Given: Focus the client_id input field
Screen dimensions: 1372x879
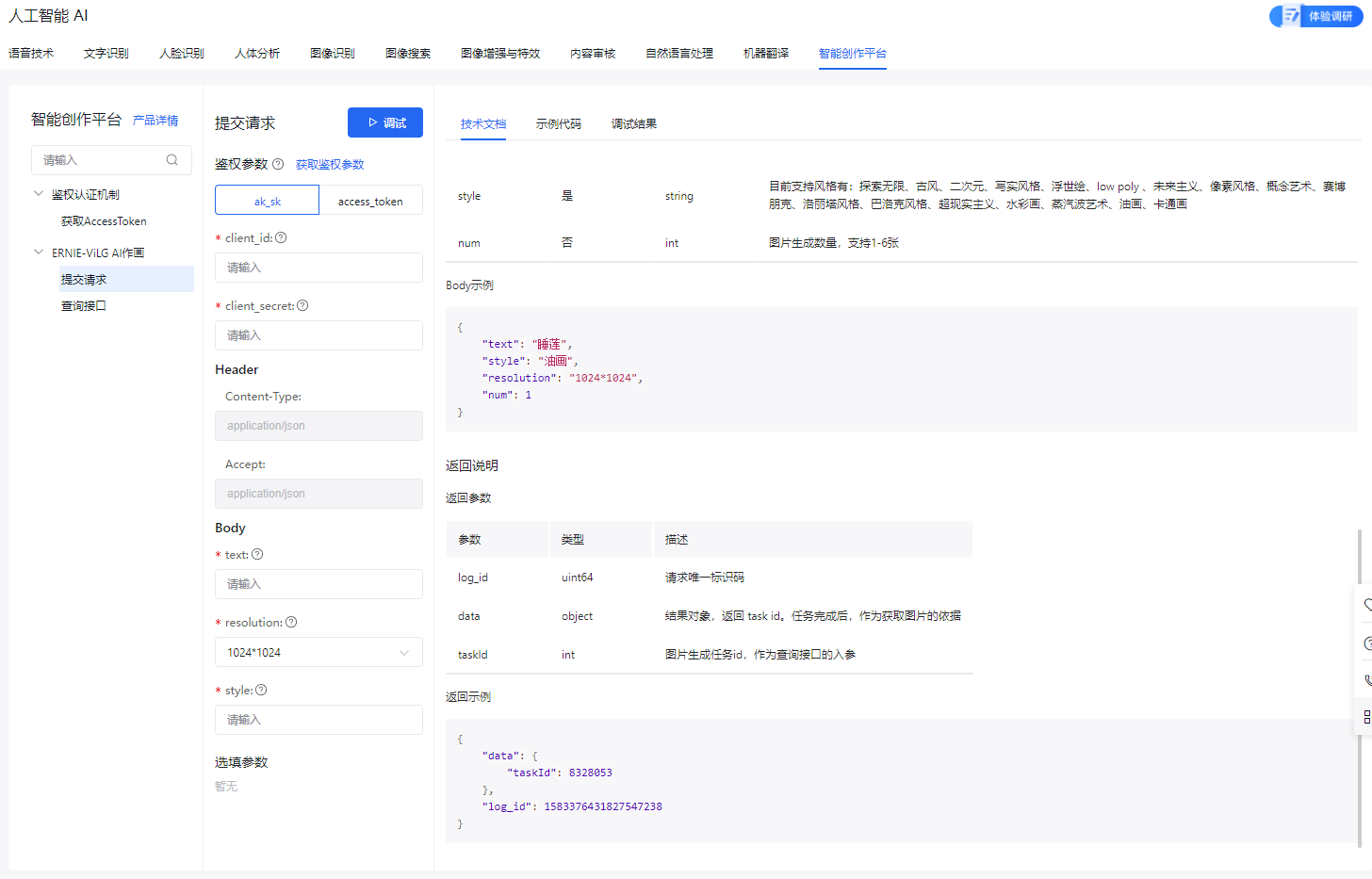Looking at the screenshot, I should [x=318, y=268].
